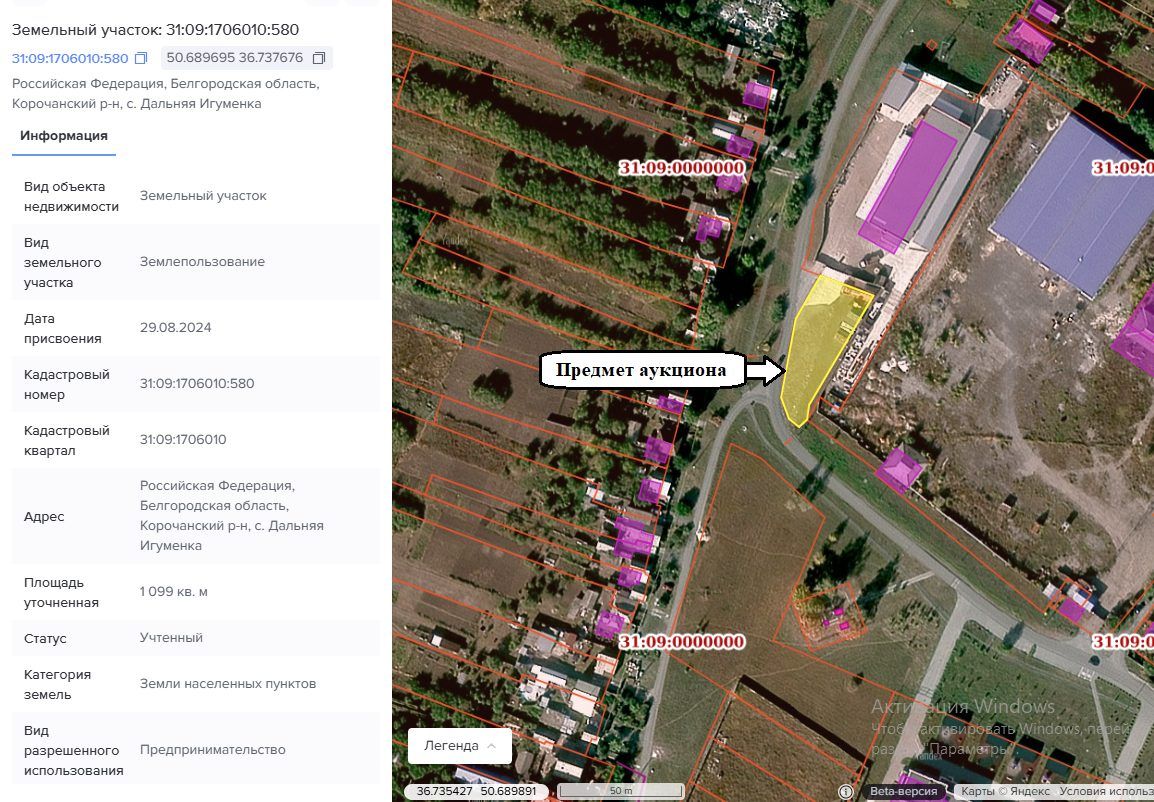The height and width of the screenshot is (802, 1154).
Task: Select the table value Земельный участок
Action: [203, 196]
